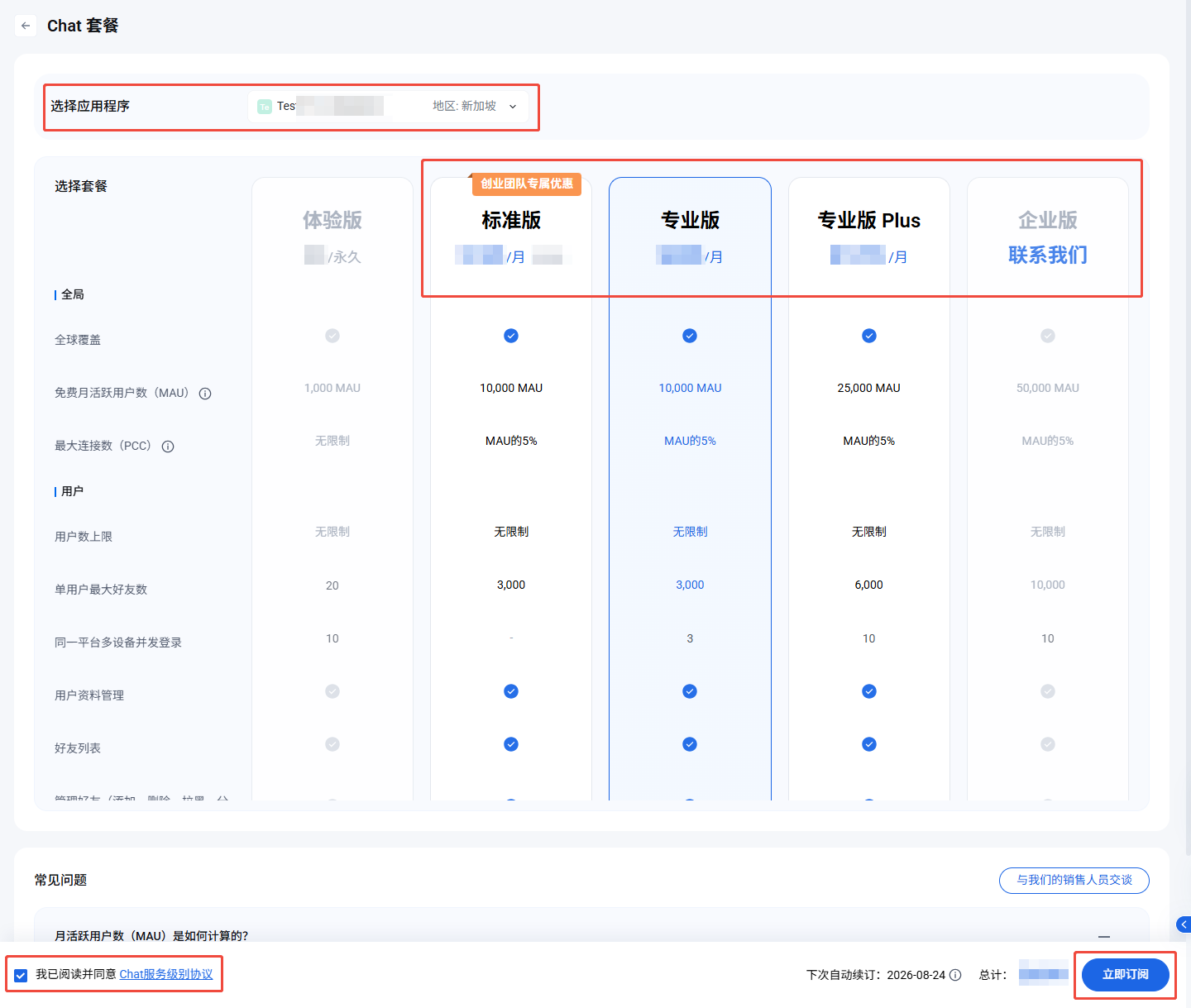Screen dimensions: 1191x1008
Task: Click 25,000 MAU value under 专业版 Plus
Action: tap(869, 388)
